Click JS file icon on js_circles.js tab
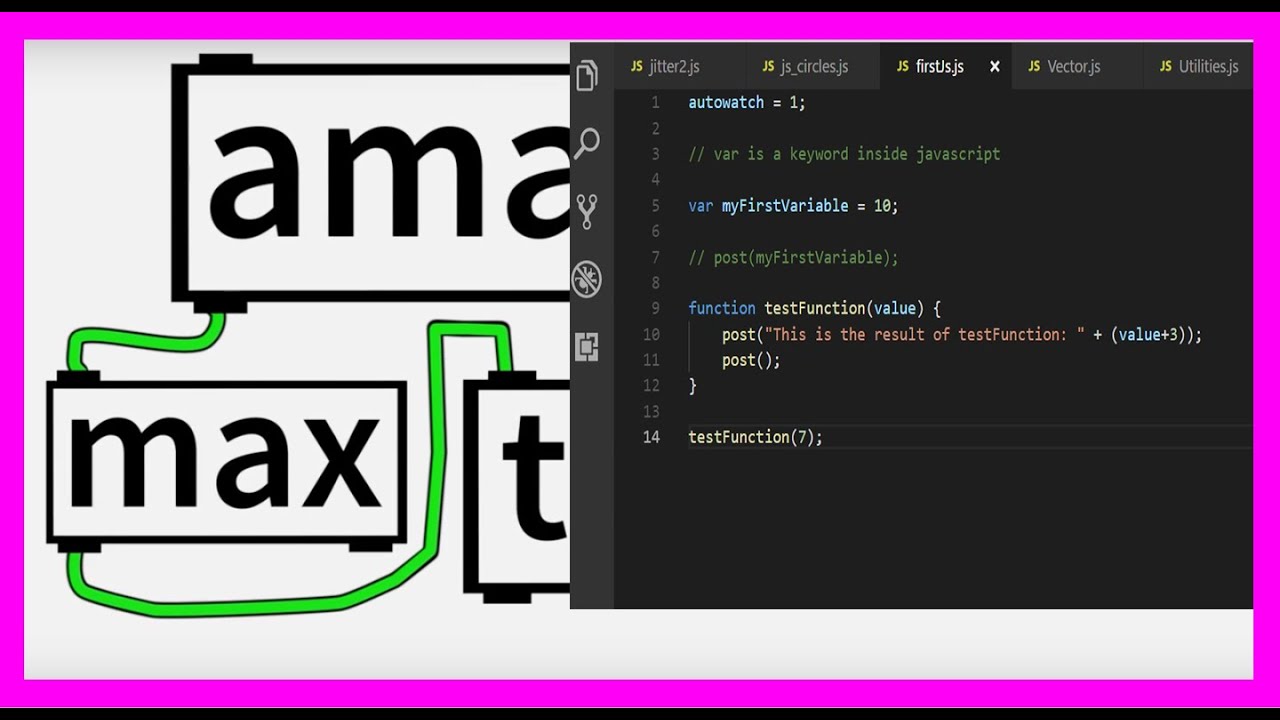 pyautogui.click(x=769, y=67)
